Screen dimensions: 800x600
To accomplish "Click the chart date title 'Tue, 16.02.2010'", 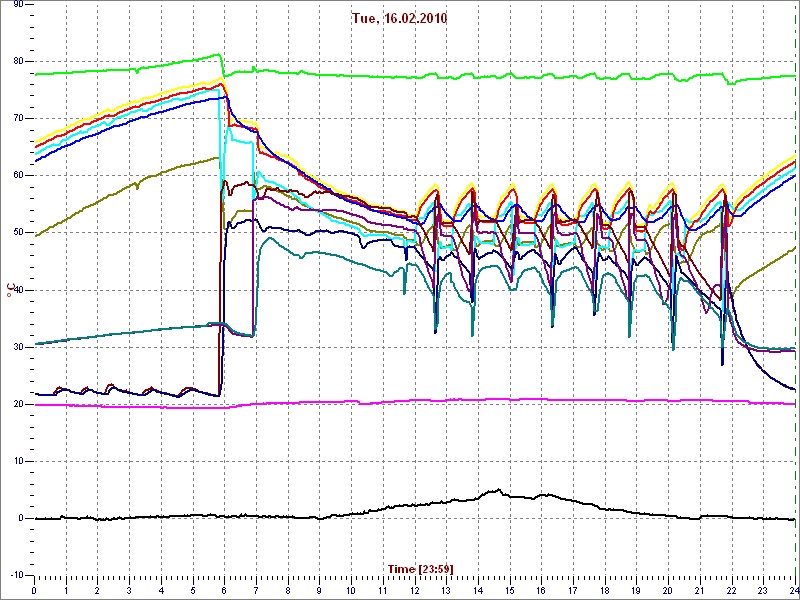I will (399, 19).
